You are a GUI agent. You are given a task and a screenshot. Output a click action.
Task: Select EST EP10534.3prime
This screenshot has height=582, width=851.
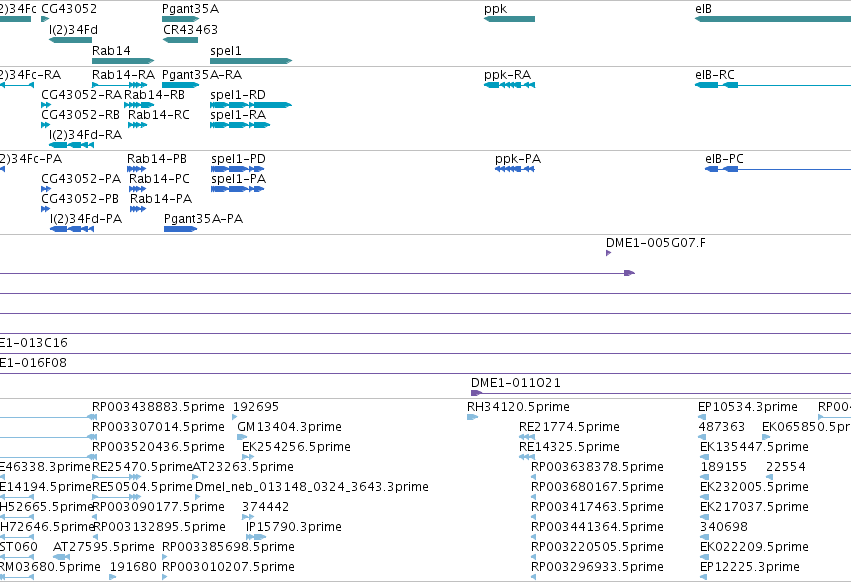702,417
